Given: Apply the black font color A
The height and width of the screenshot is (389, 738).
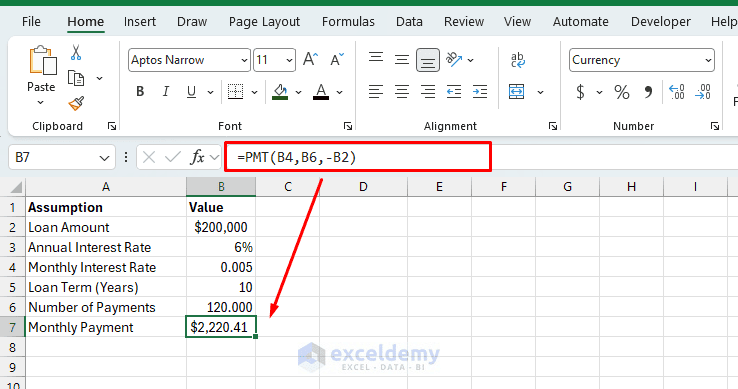Looking at the screenshot, I should 321,92.
